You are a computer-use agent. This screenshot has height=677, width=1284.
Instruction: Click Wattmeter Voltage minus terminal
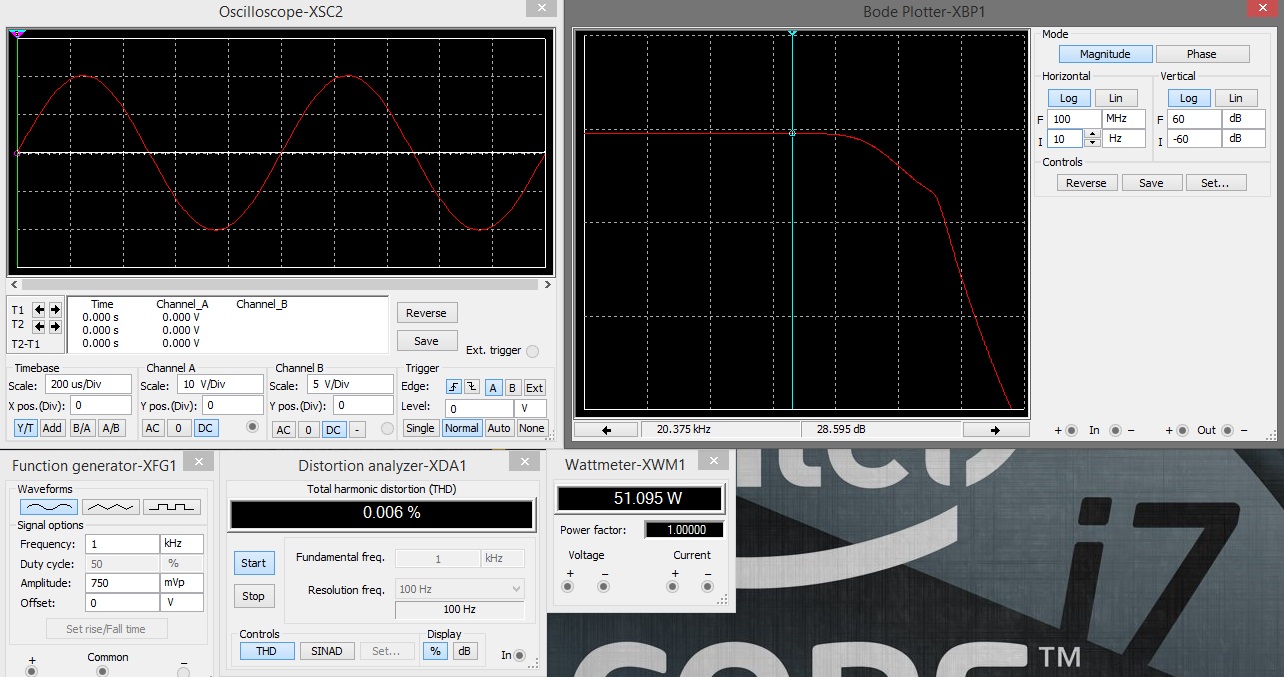(x=602, y=587)
